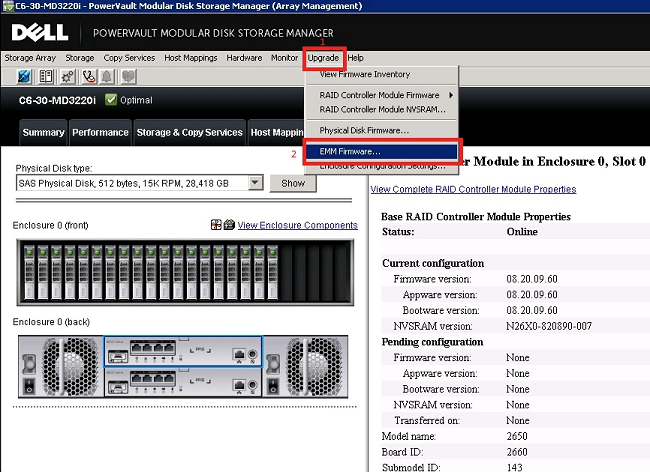This screenshot has height=475, width=650.
Task: Click the blue storage array setup wizard icon
Action: coord(24,76)
